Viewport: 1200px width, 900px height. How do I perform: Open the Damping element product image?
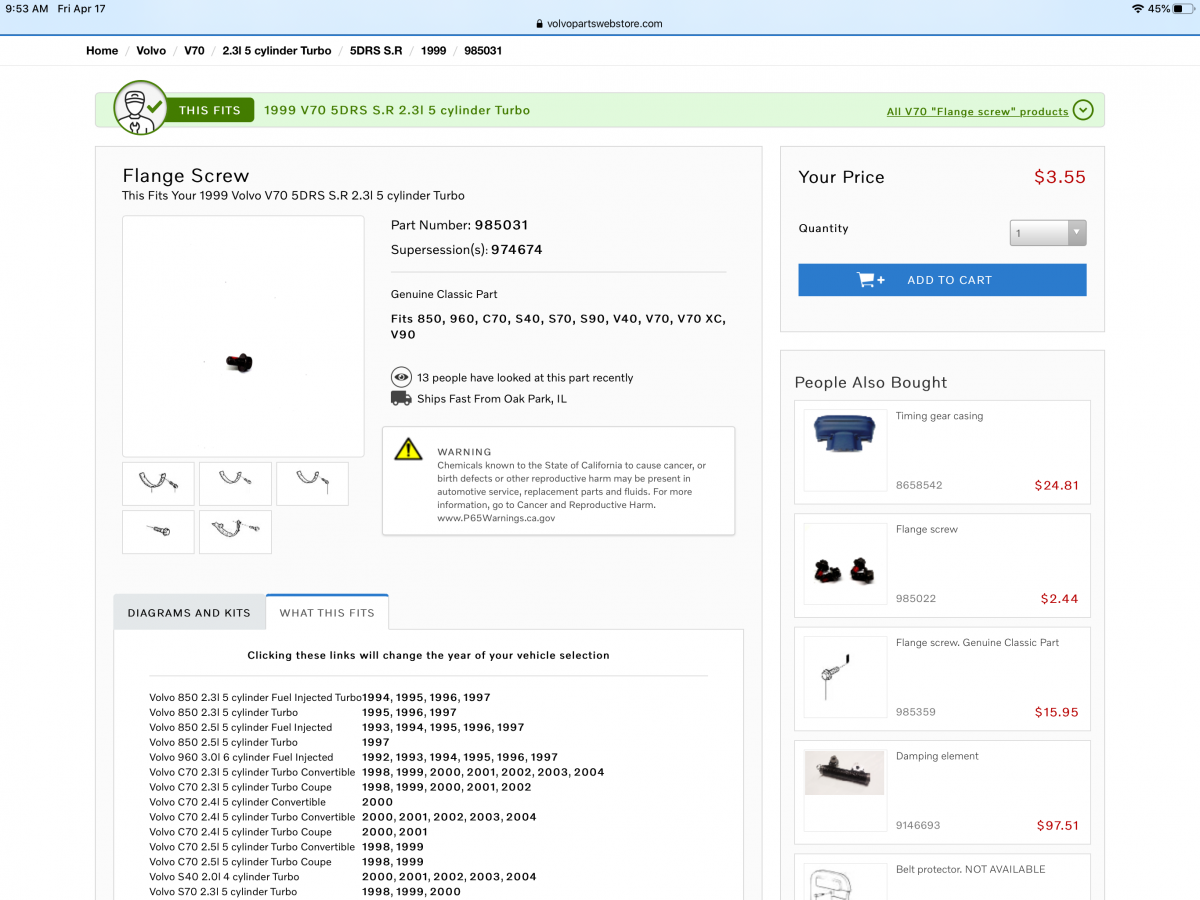coord(845,790)
